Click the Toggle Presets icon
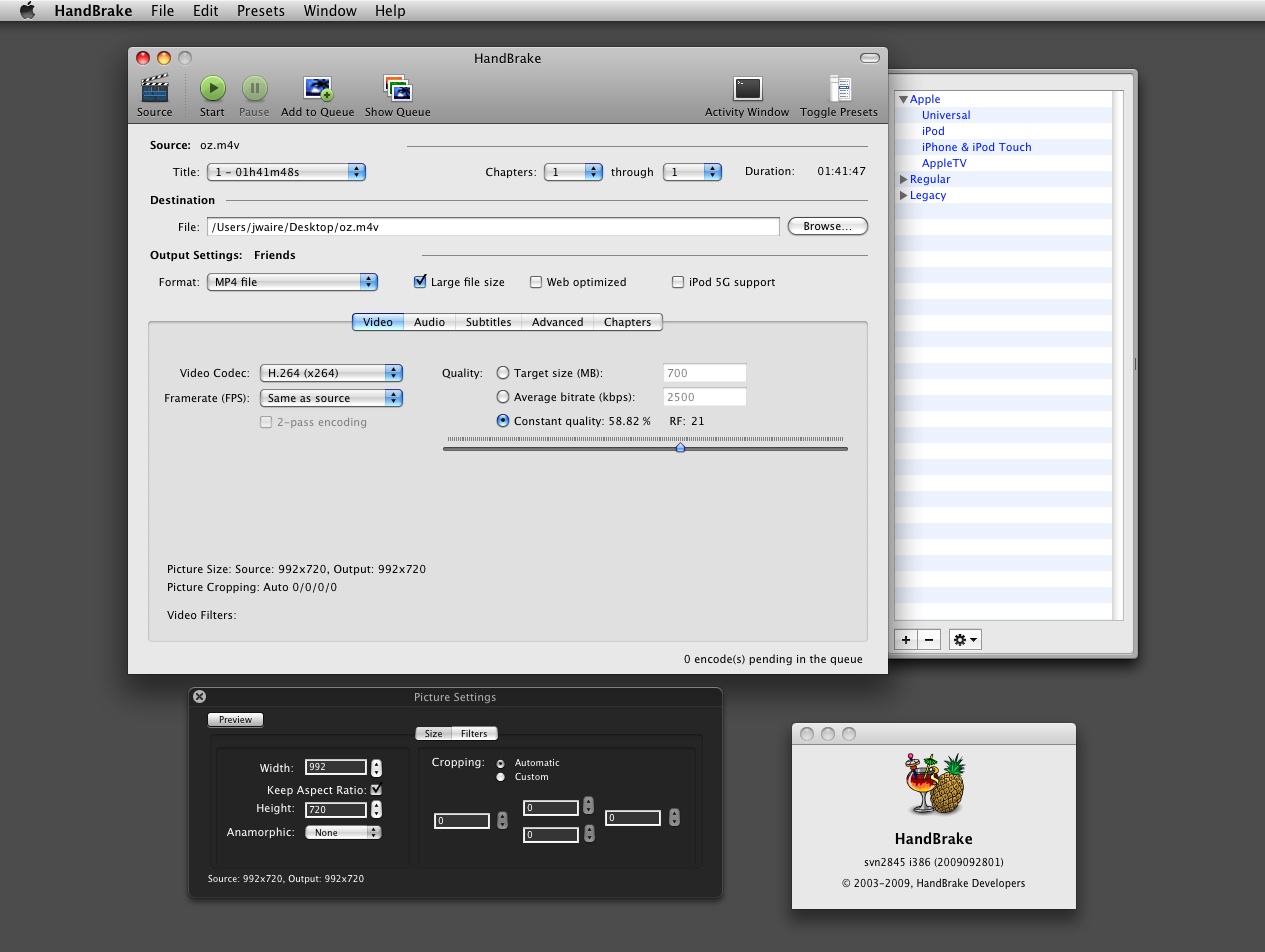1265x952 pixels. 839,89
